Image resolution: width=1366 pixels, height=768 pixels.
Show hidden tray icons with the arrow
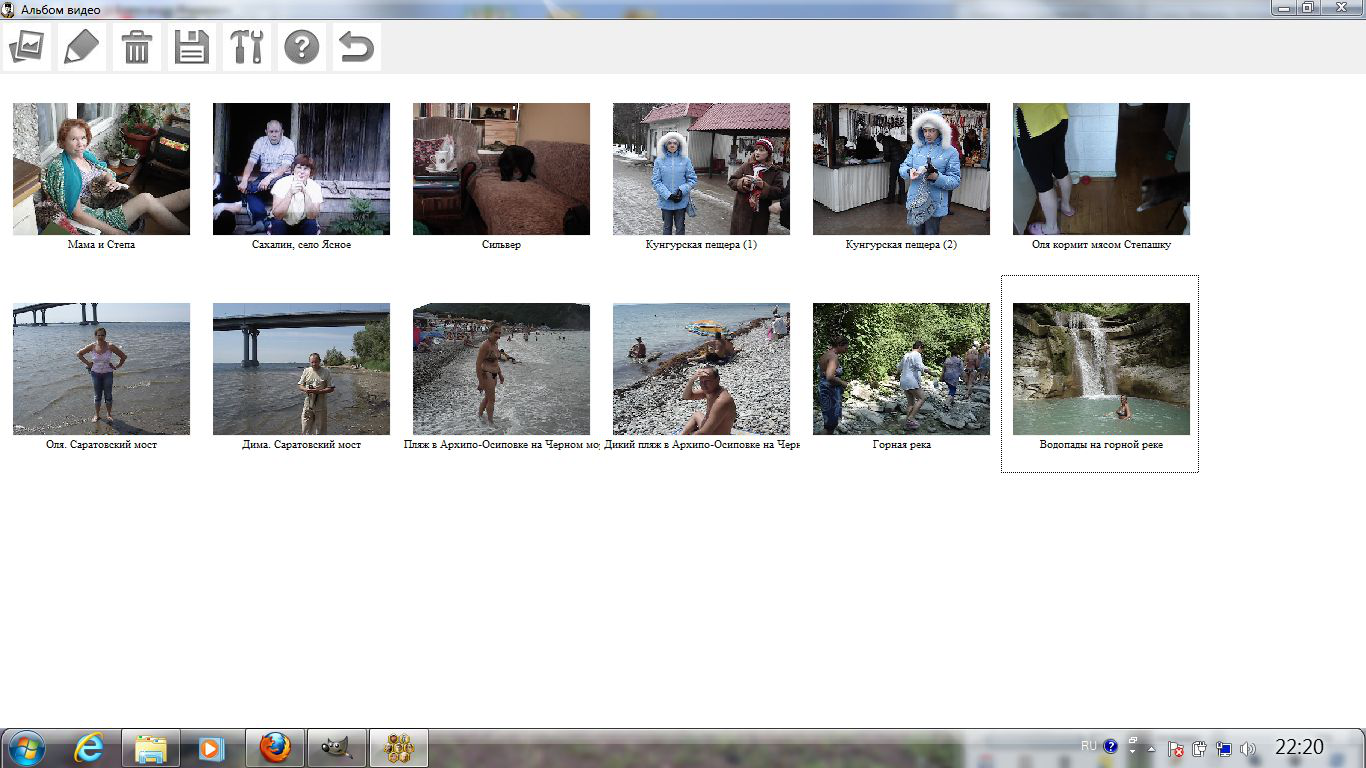[1151, 749]
